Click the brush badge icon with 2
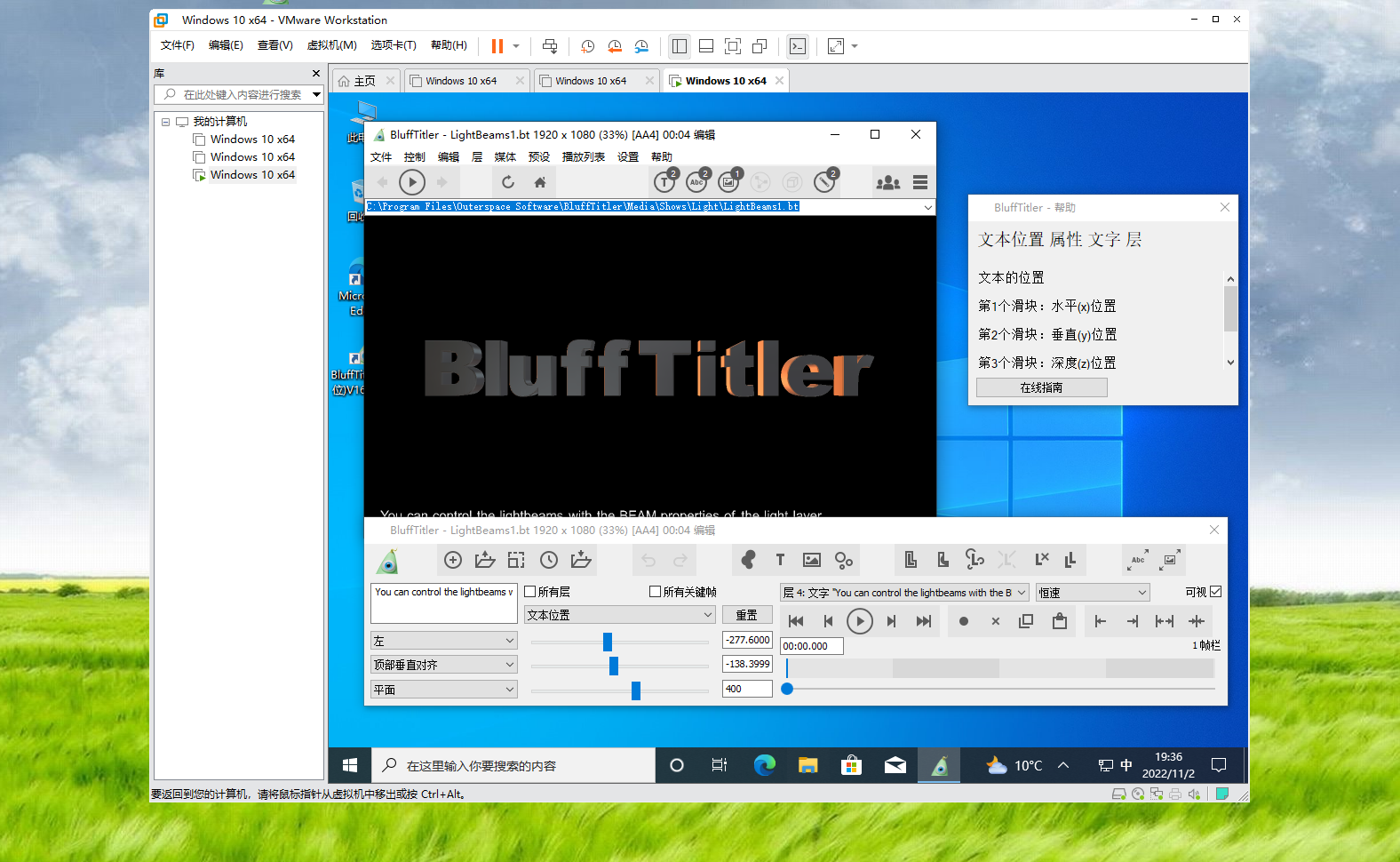Screen dimensions: 1400x862 [825, 181]
